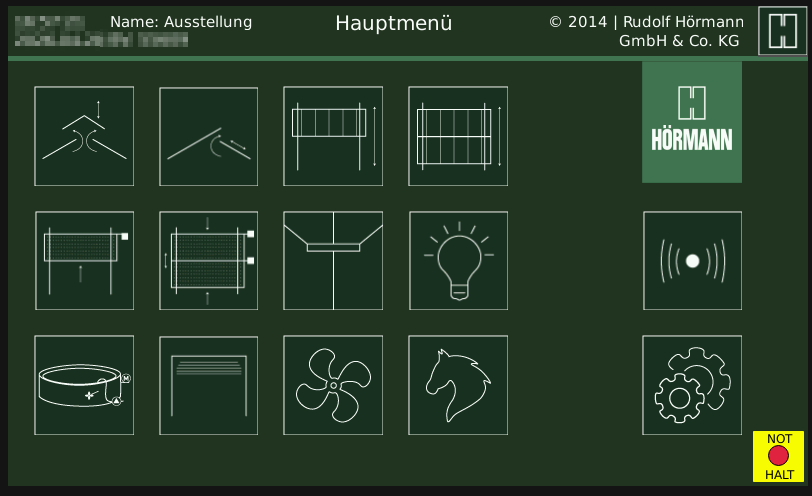Open the round tank with pump tile
This screenshot has width=812, height=496.
(x=84, y=385)
